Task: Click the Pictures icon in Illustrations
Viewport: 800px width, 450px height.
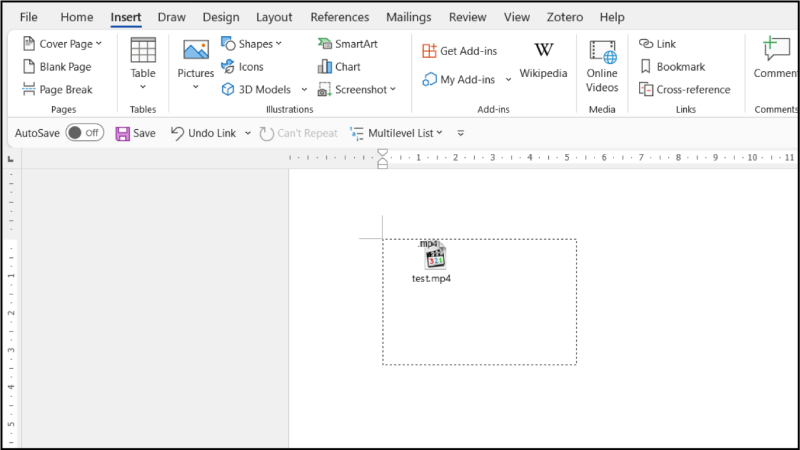Action: pyautogui.click(x=196, y=50)
